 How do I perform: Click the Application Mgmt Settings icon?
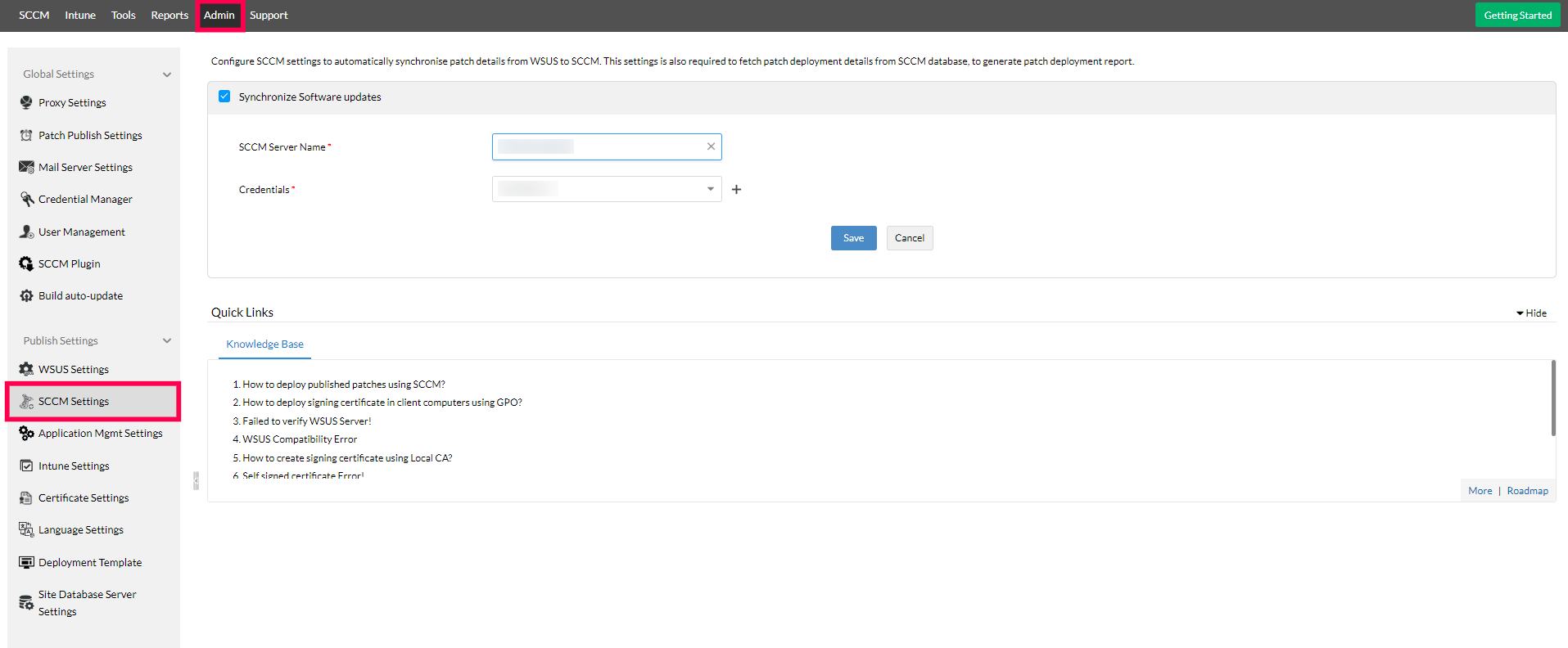26,433
